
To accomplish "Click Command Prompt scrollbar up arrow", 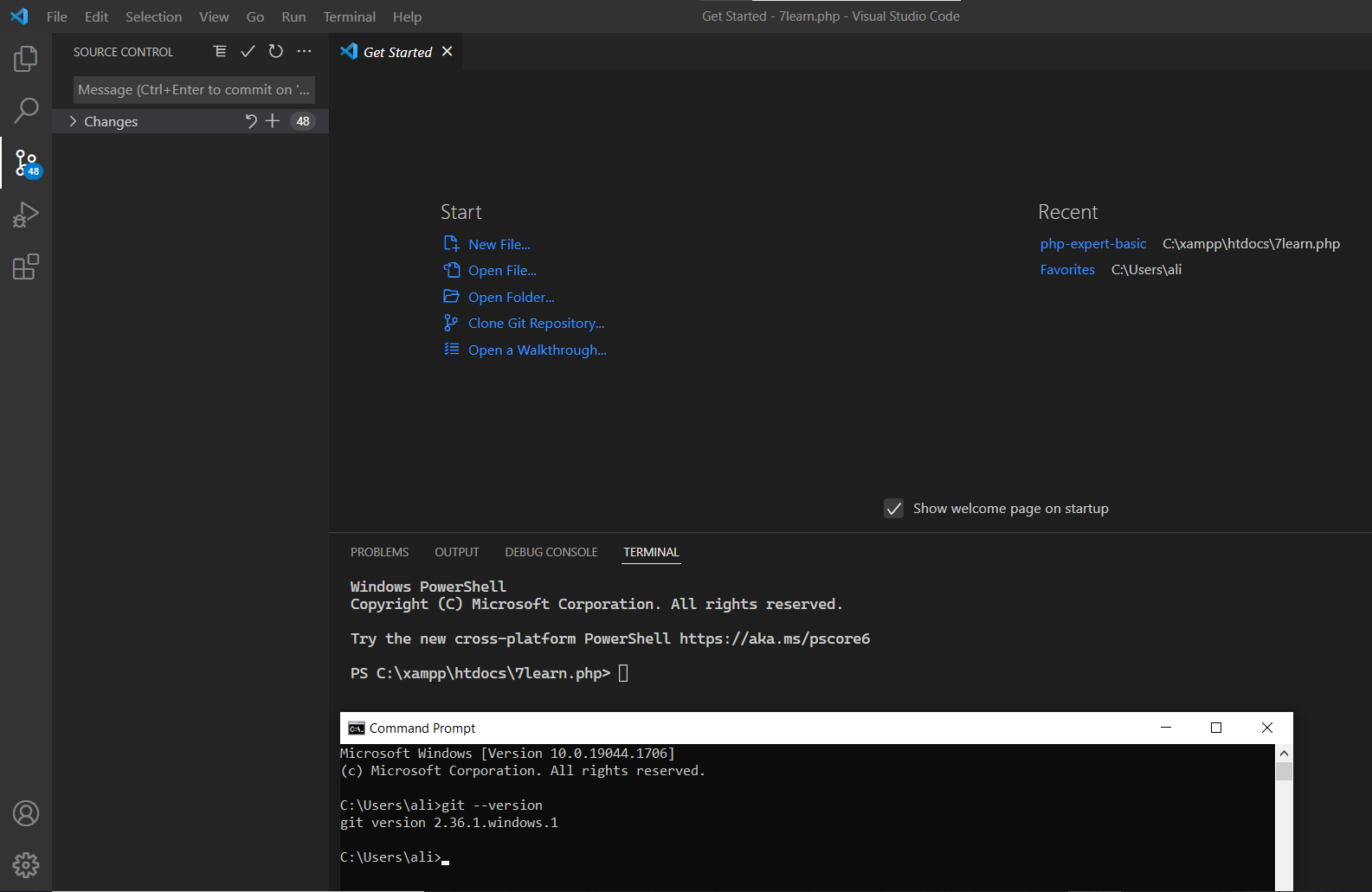I will [x=1284, y=754].
